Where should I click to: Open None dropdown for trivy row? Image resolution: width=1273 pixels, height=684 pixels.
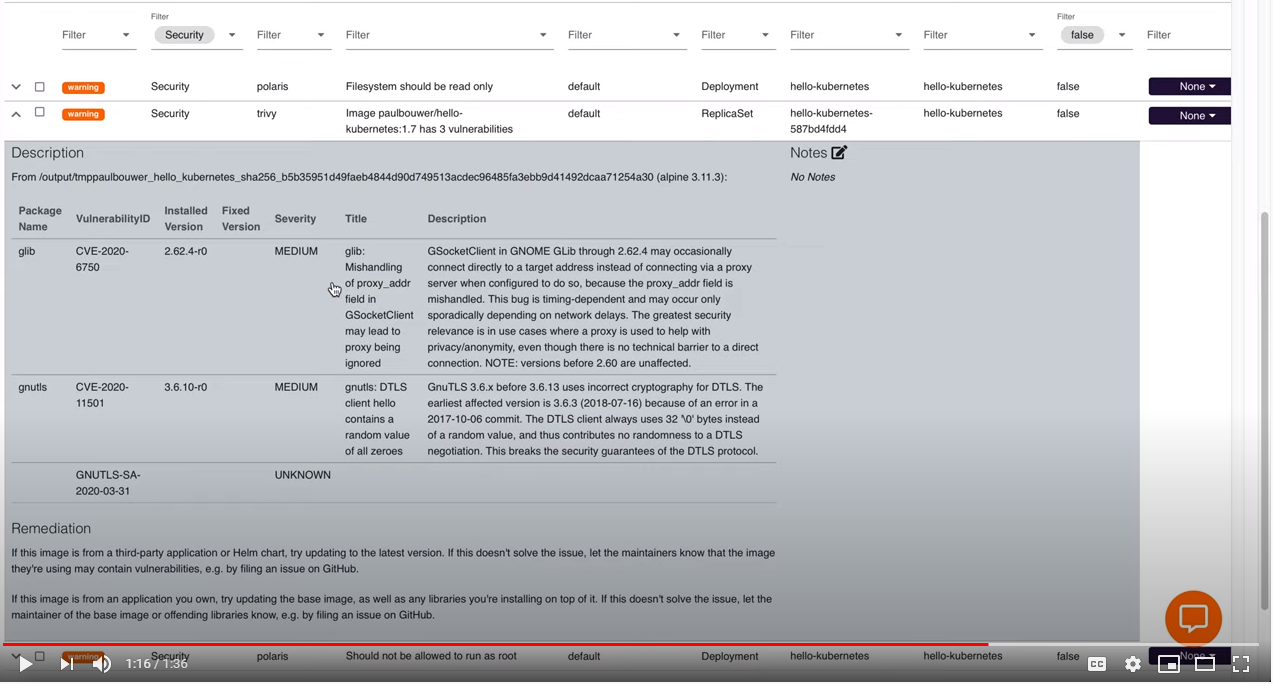click(1189, 116)
